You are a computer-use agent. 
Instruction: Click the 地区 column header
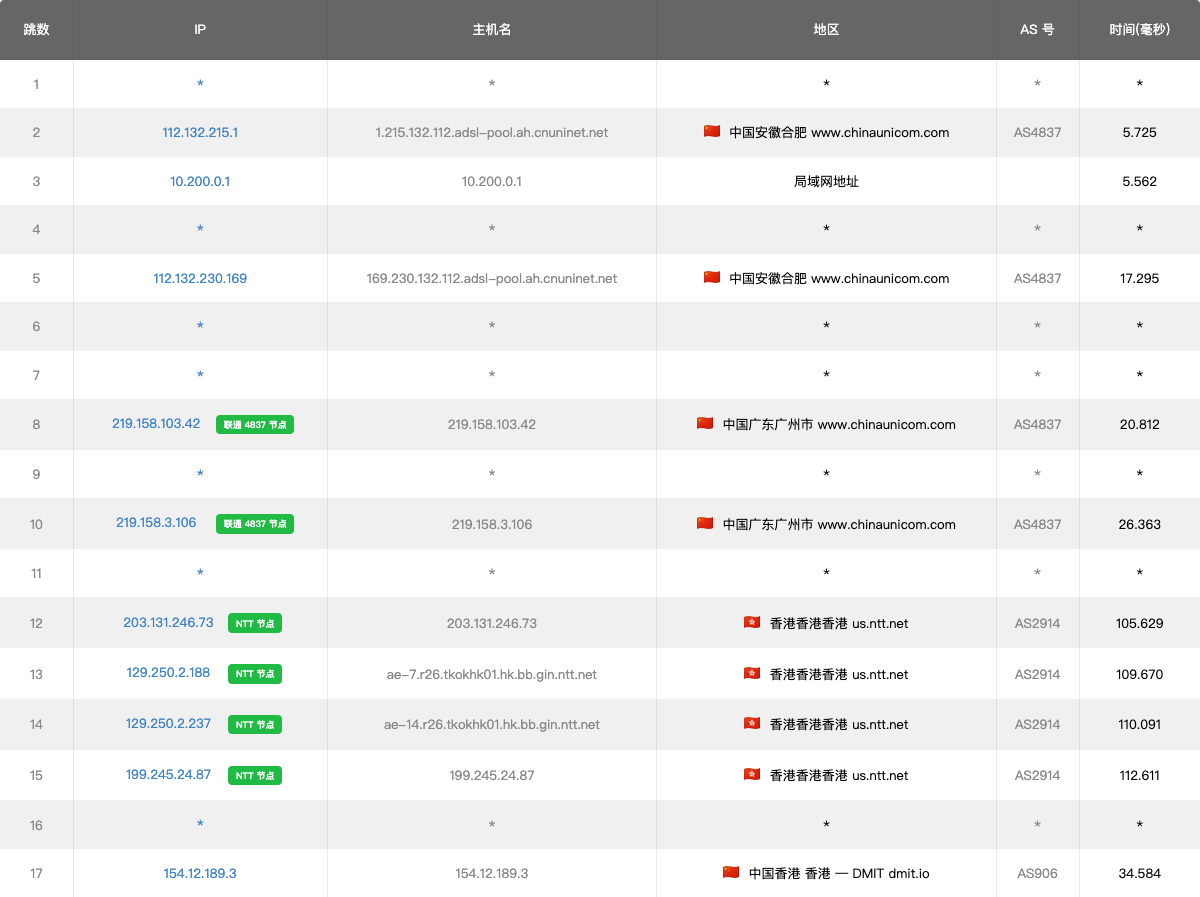click(x=826, y=30)
